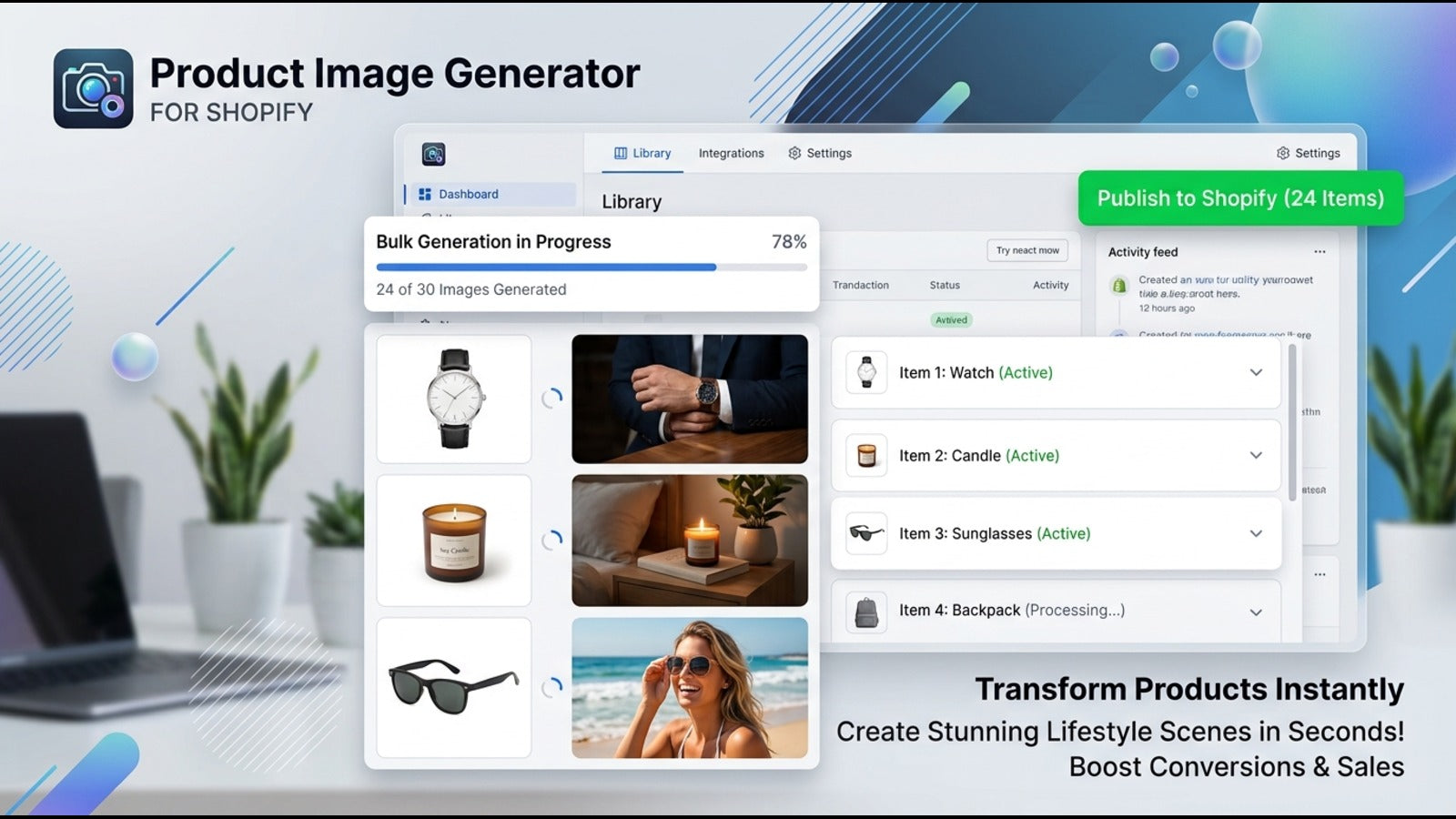The width and height of the screenshot is (1456, 819).
Task: Click the Shopify bag icon in Activity feed
Action: pyautogui.click(x=1119, y=286)
